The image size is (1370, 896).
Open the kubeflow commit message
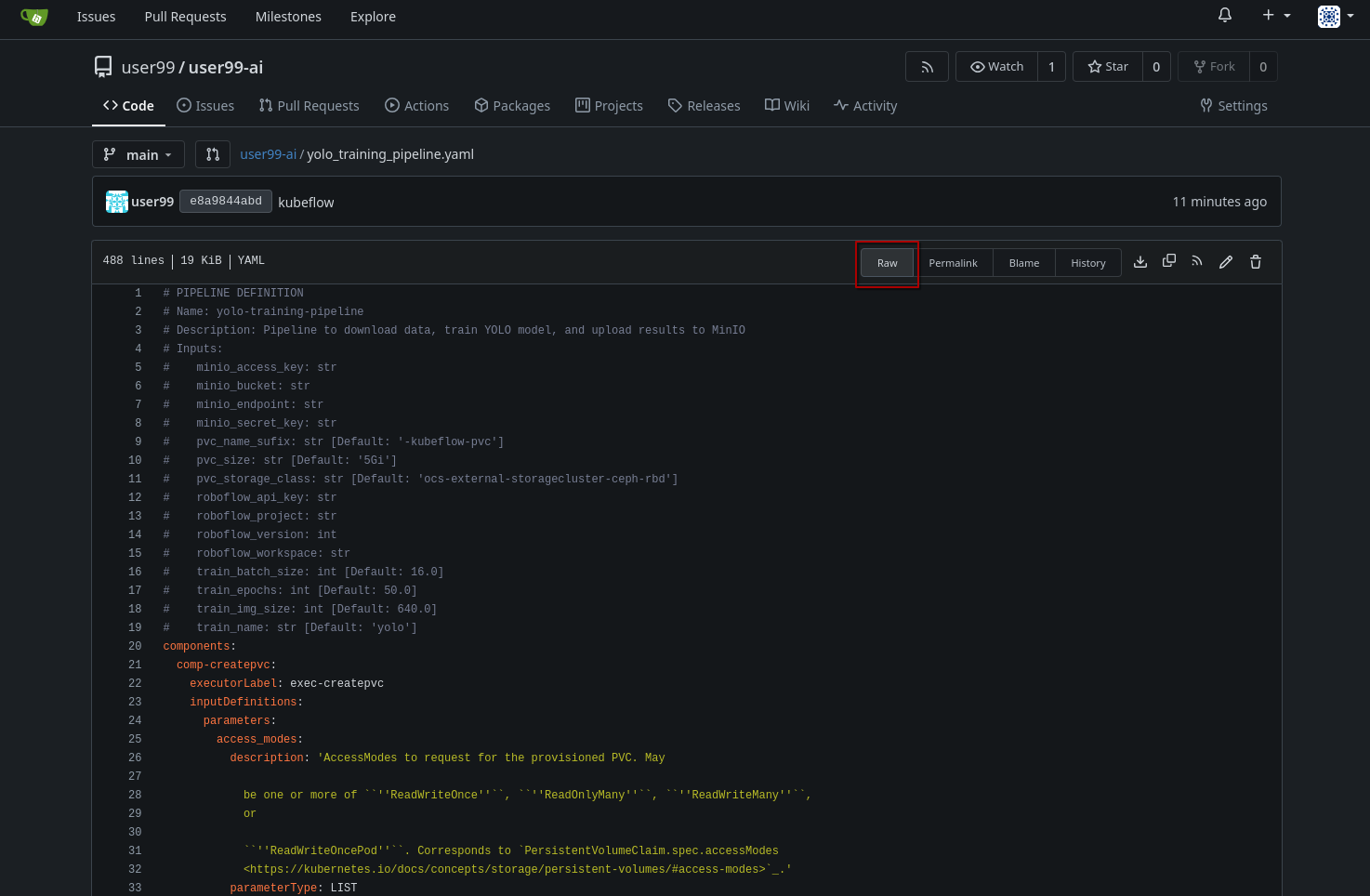306,203
